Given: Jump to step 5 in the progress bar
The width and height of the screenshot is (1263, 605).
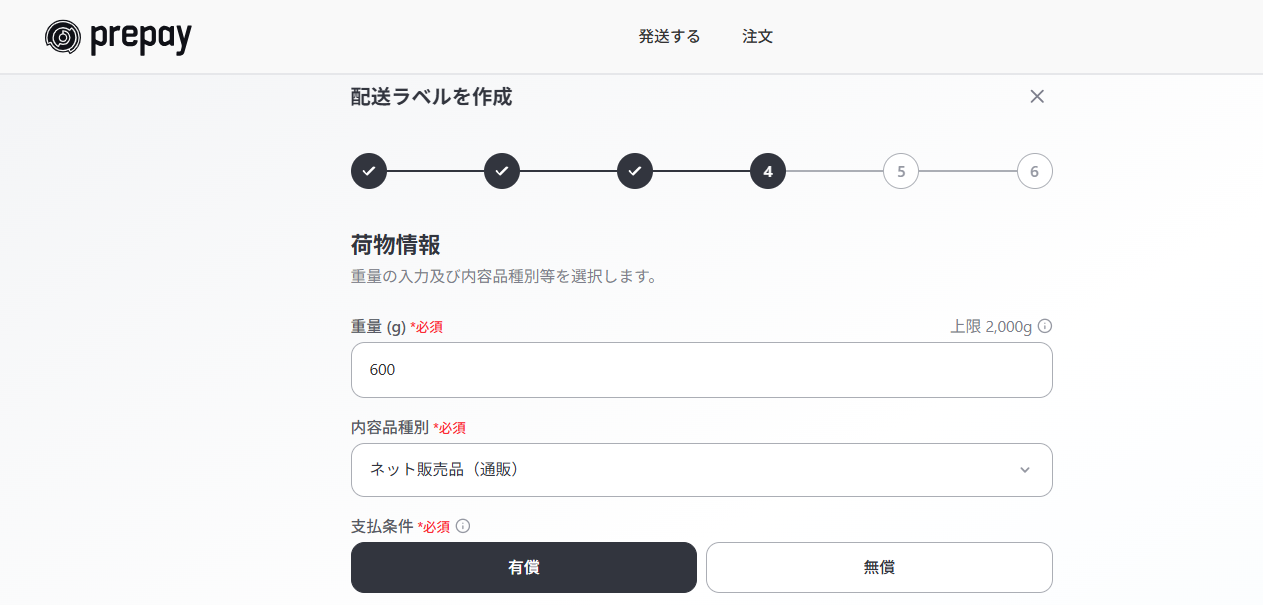Looking at the screenshot, I should pos(901,171).
